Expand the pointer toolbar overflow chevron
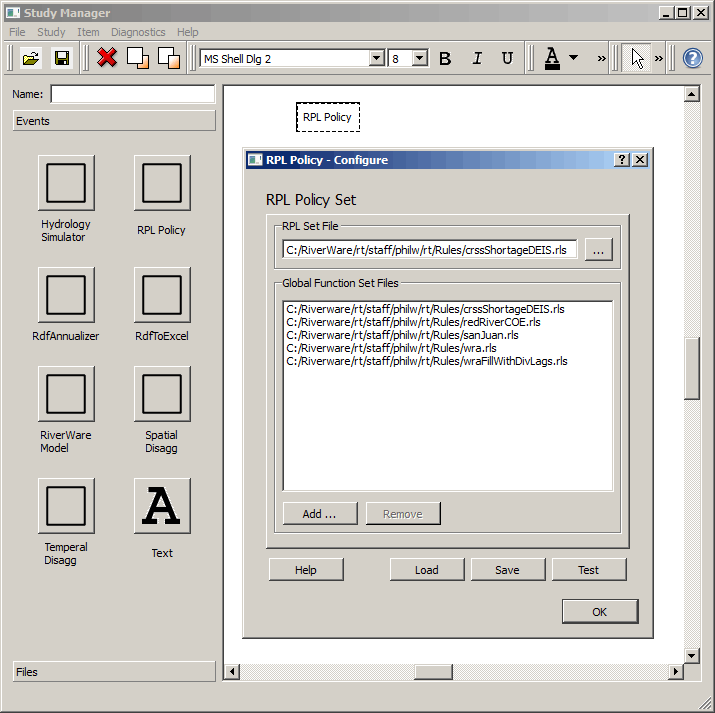715x713 pixels. point(658,58)
